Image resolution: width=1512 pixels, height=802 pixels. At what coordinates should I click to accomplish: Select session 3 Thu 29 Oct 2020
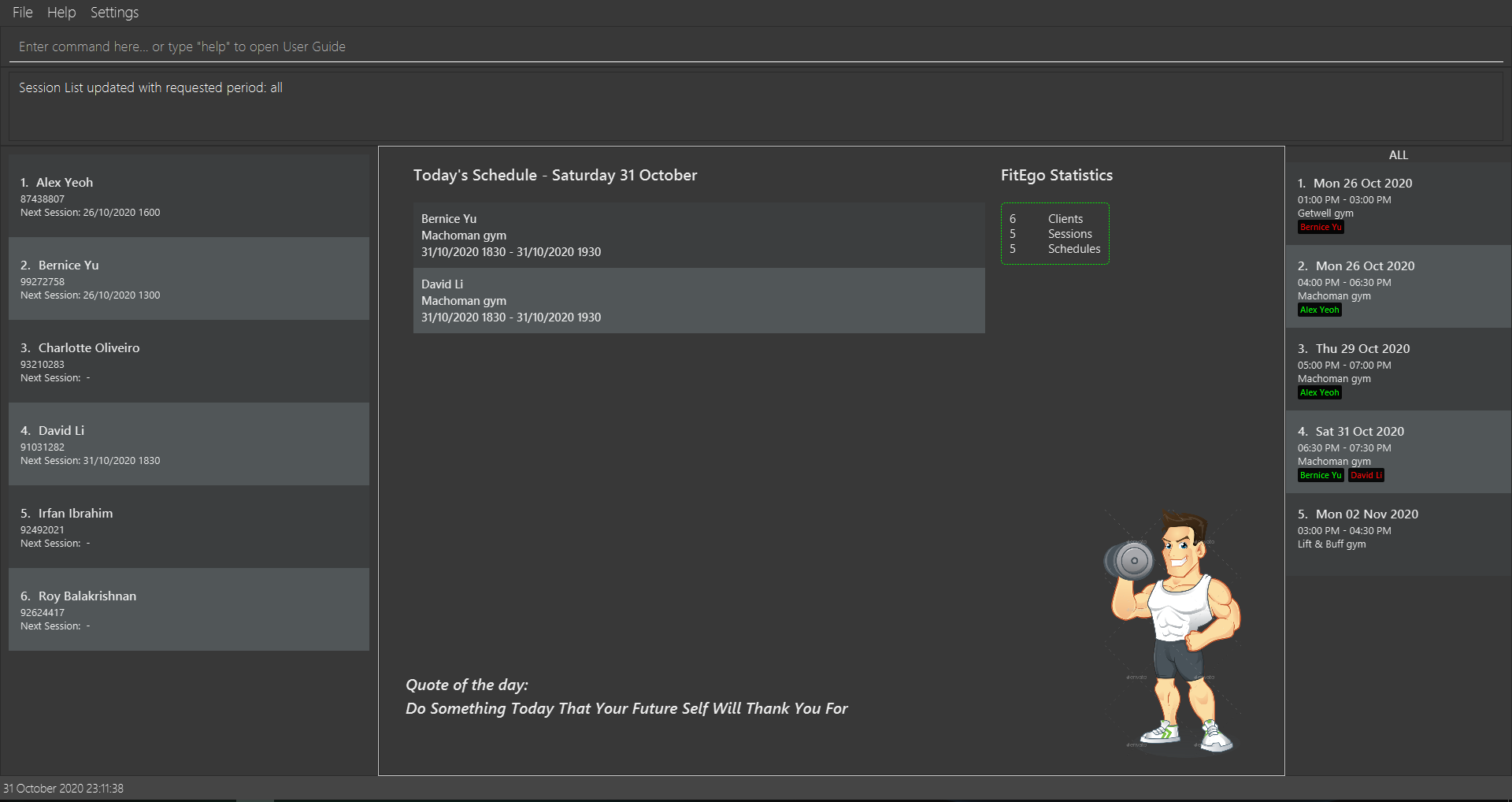[x=1399, y=369]
